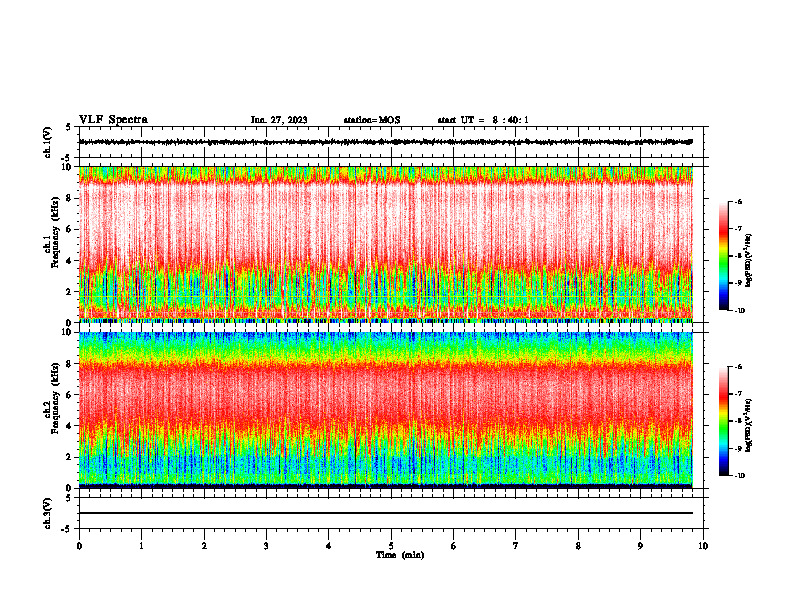This screenshot has height=612, width=792.
Task: Click the "VLF Spectra" plot title
Action: coord(113,120)
